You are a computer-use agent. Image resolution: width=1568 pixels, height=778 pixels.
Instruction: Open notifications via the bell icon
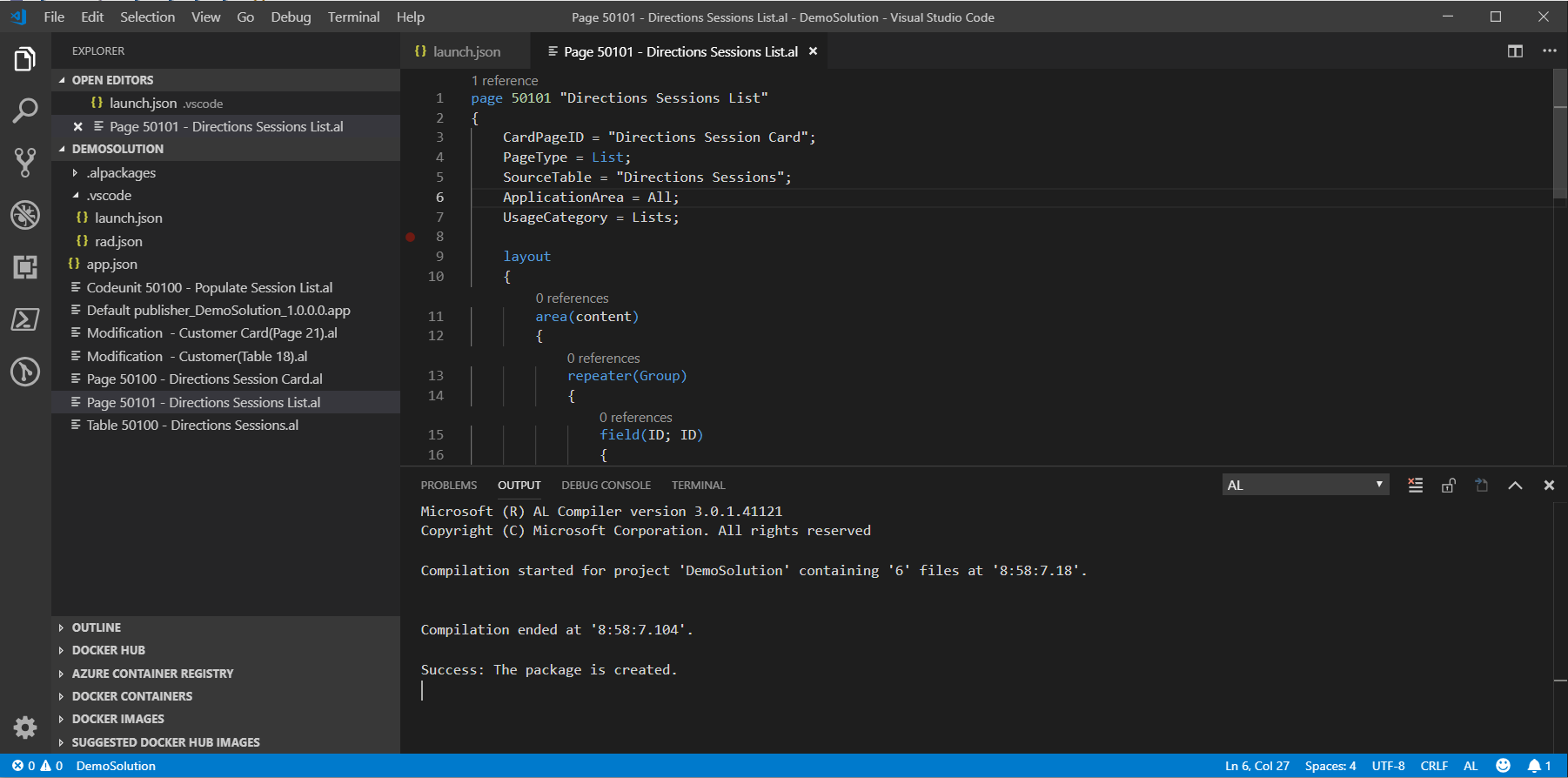tap(1539, 766)
